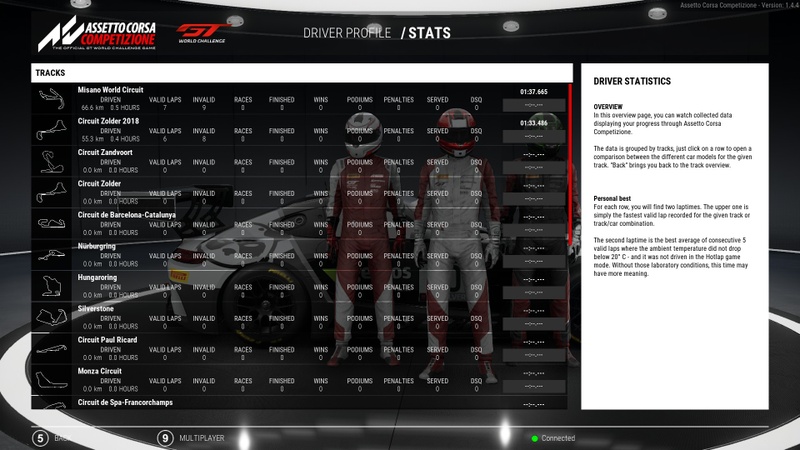Click Misano driven distance 66.6 km
The width and height of the screenshot is (800, 450).
click(92, 108)
